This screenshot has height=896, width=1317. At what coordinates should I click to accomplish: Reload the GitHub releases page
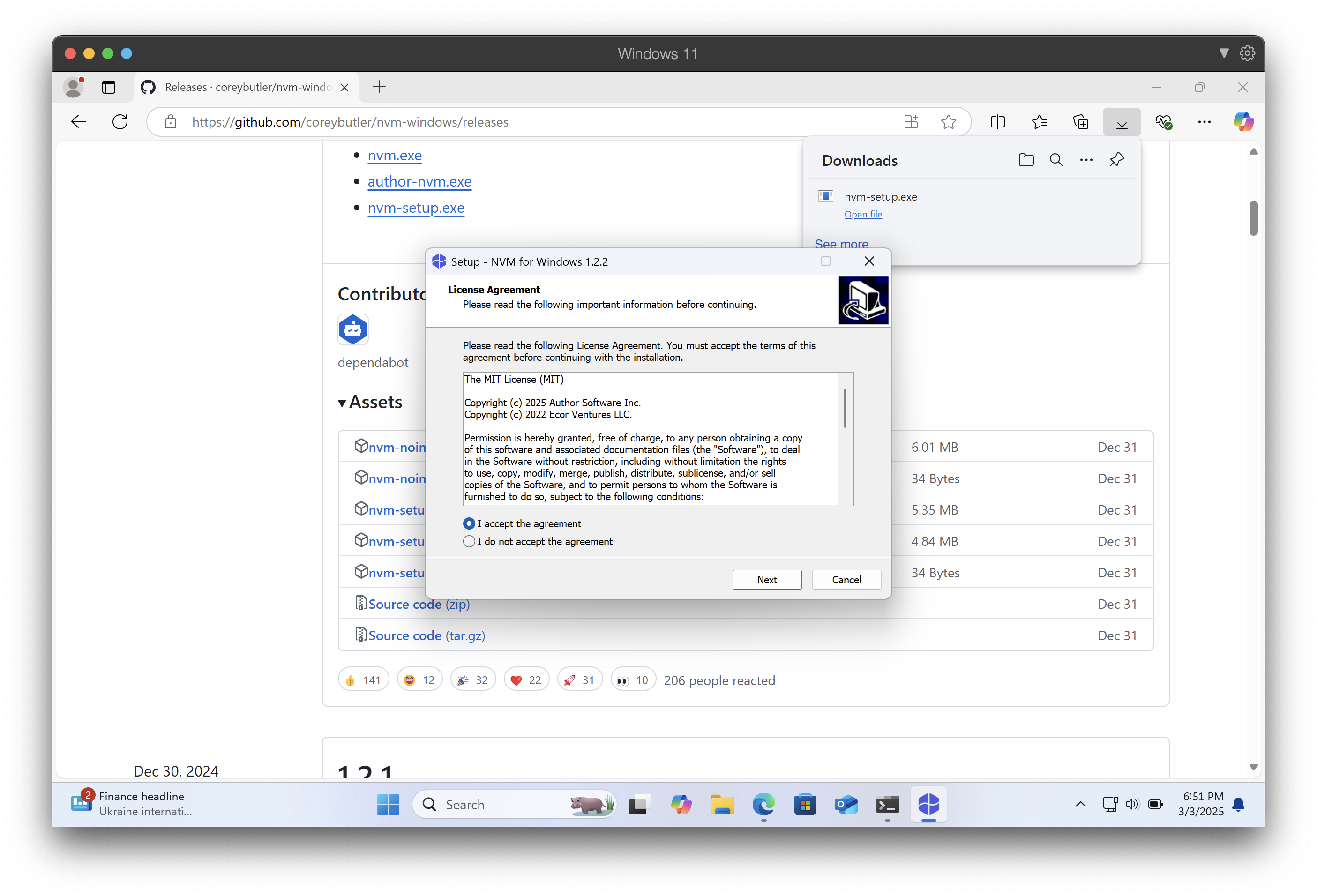tap(120, 122)
